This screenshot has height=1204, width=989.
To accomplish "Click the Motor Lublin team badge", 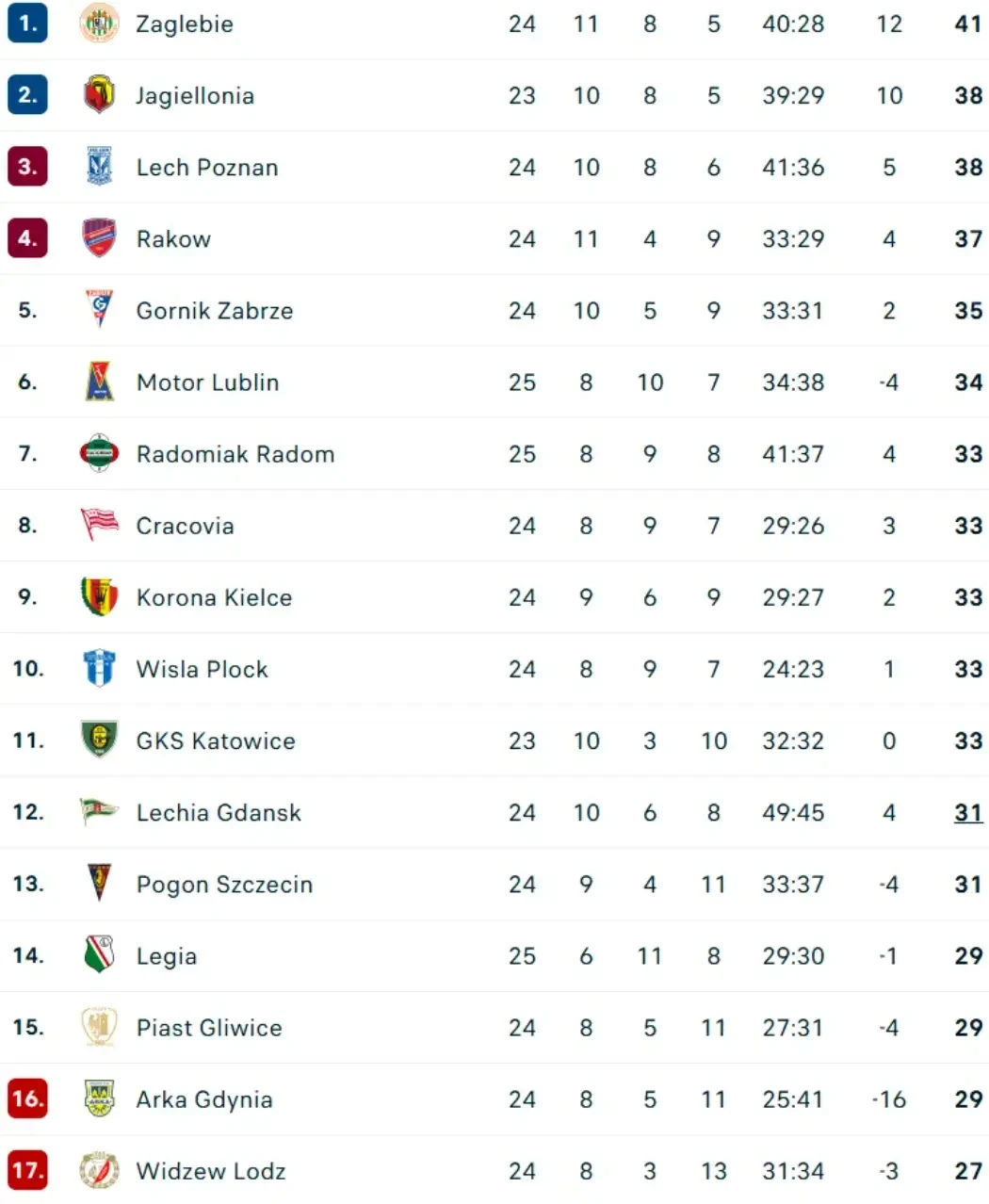I will (x=99, y=382).
